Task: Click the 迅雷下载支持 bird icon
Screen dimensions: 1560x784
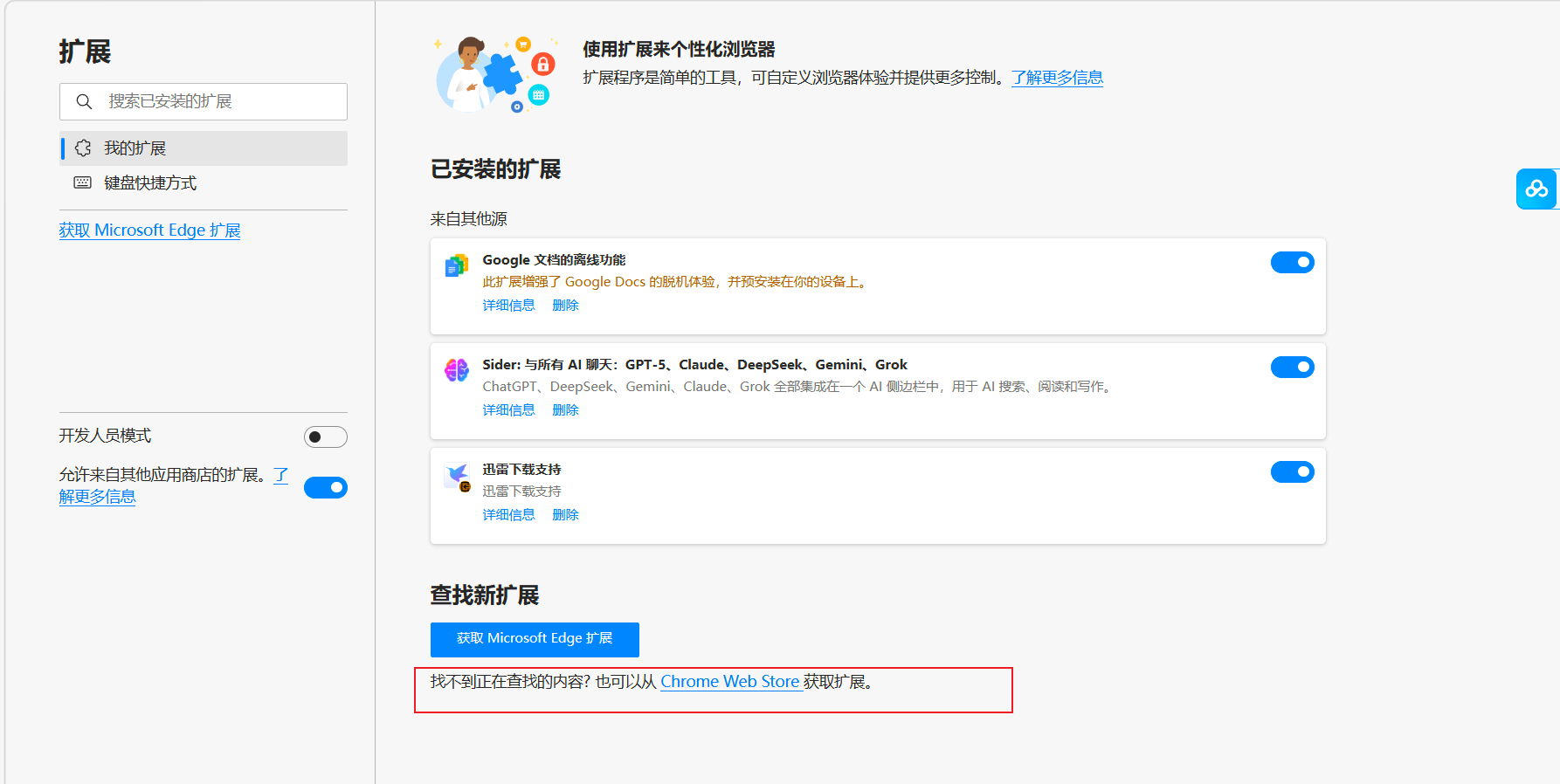Action: pos(458,477)
